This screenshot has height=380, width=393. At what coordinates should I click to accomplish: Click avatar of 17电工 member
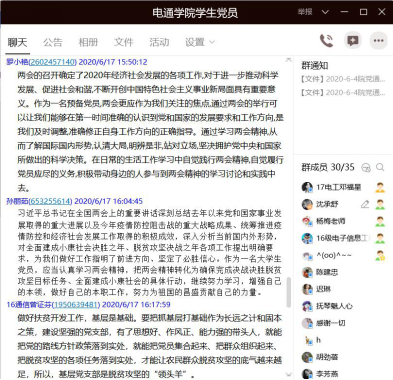point(307,187)
